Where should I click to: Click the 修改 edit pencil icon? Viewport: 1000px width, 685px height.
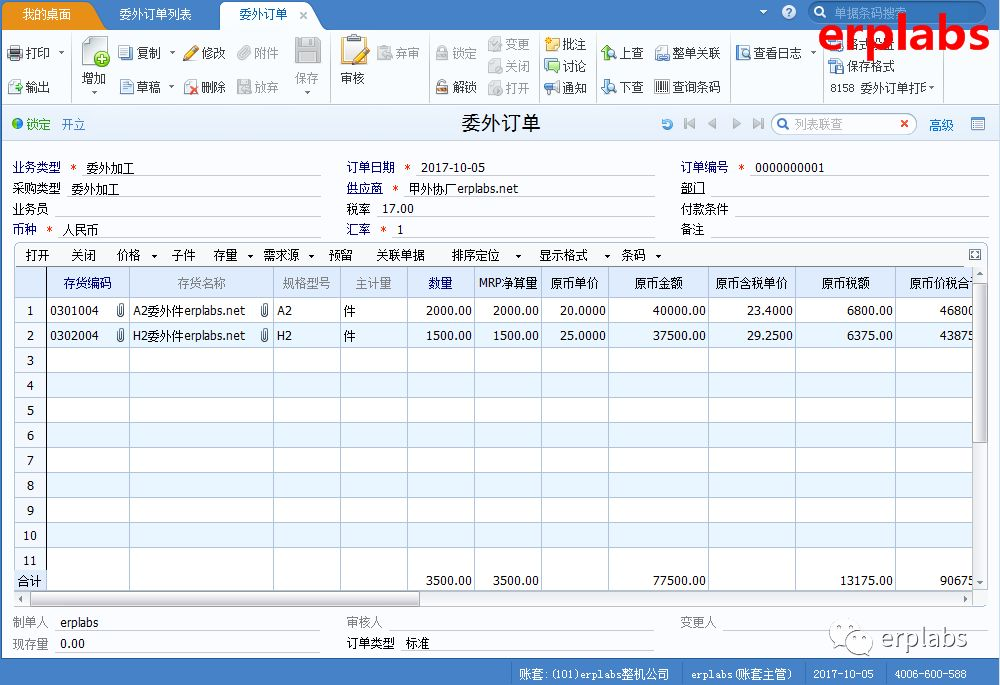click(x=191, y=53)
